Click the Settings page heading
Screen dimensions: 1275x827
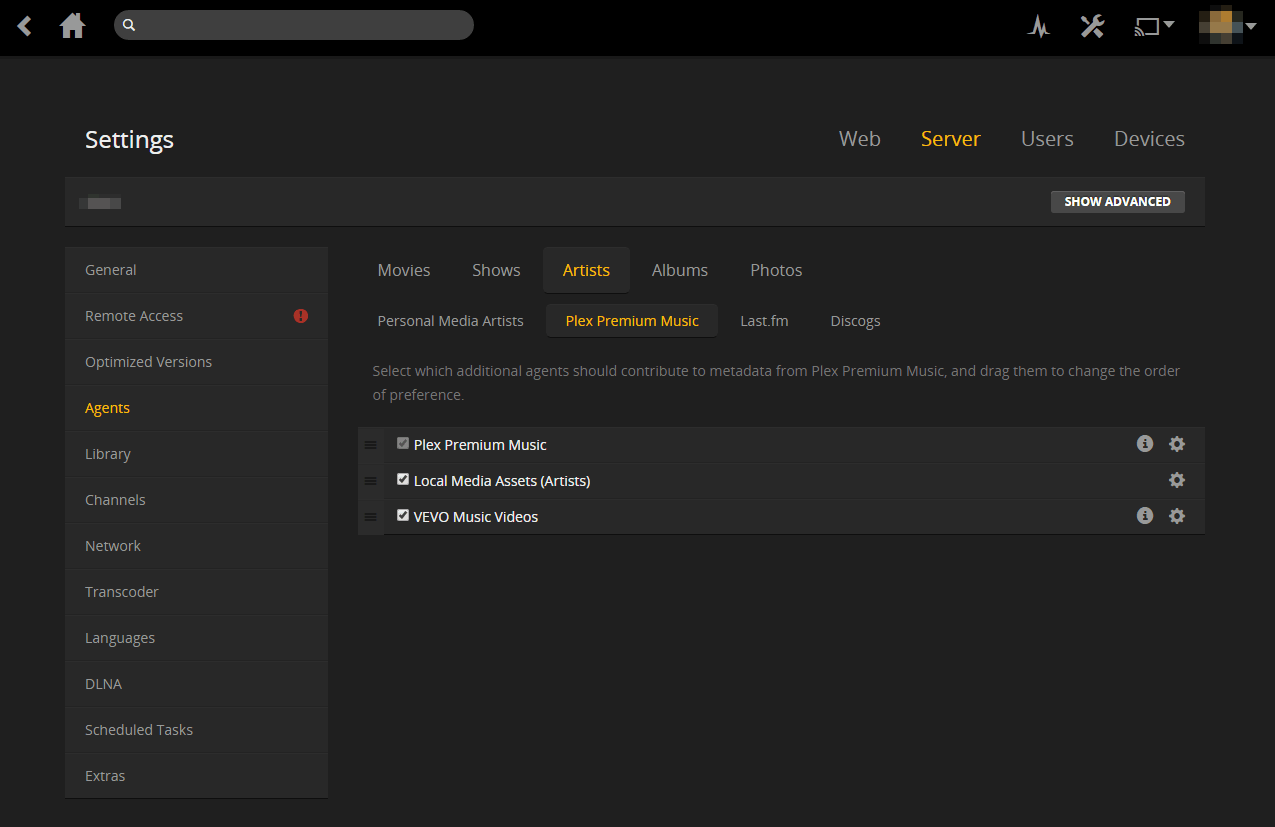[x=129, y=139]
